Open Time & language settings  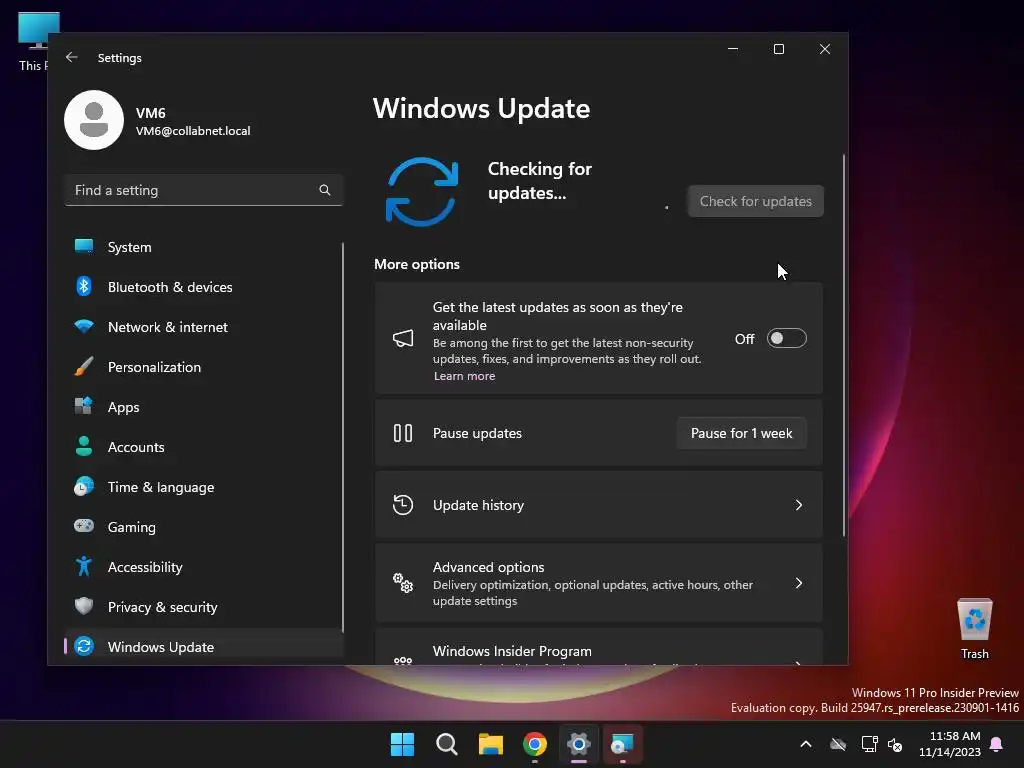coord(203,487)
